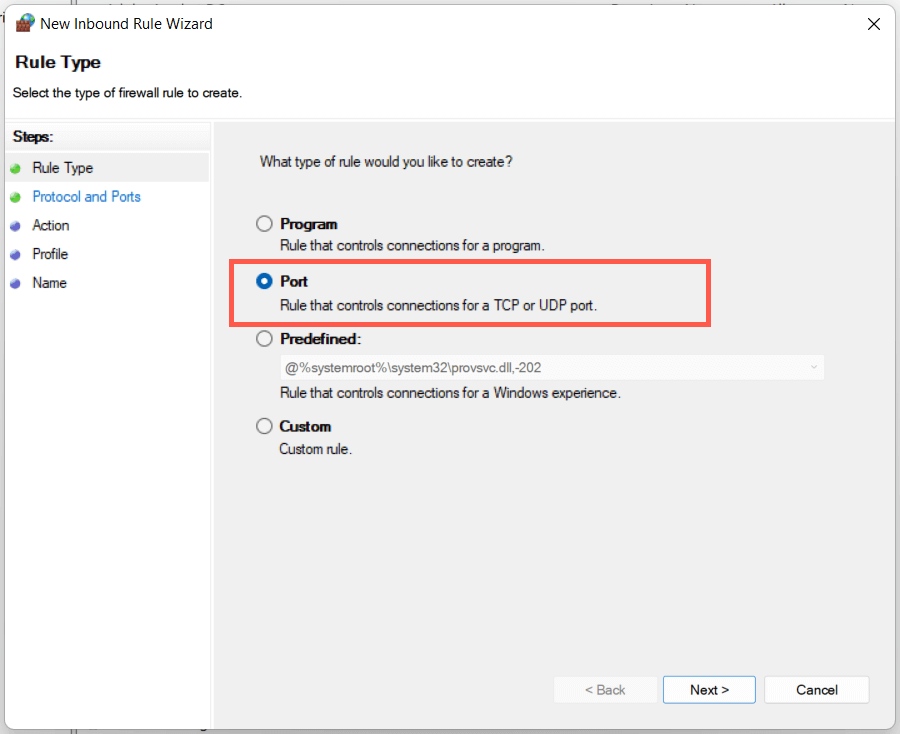Click the firewall wizard icon in title bar
Viewport: 900px width, 734px height.
25,23
